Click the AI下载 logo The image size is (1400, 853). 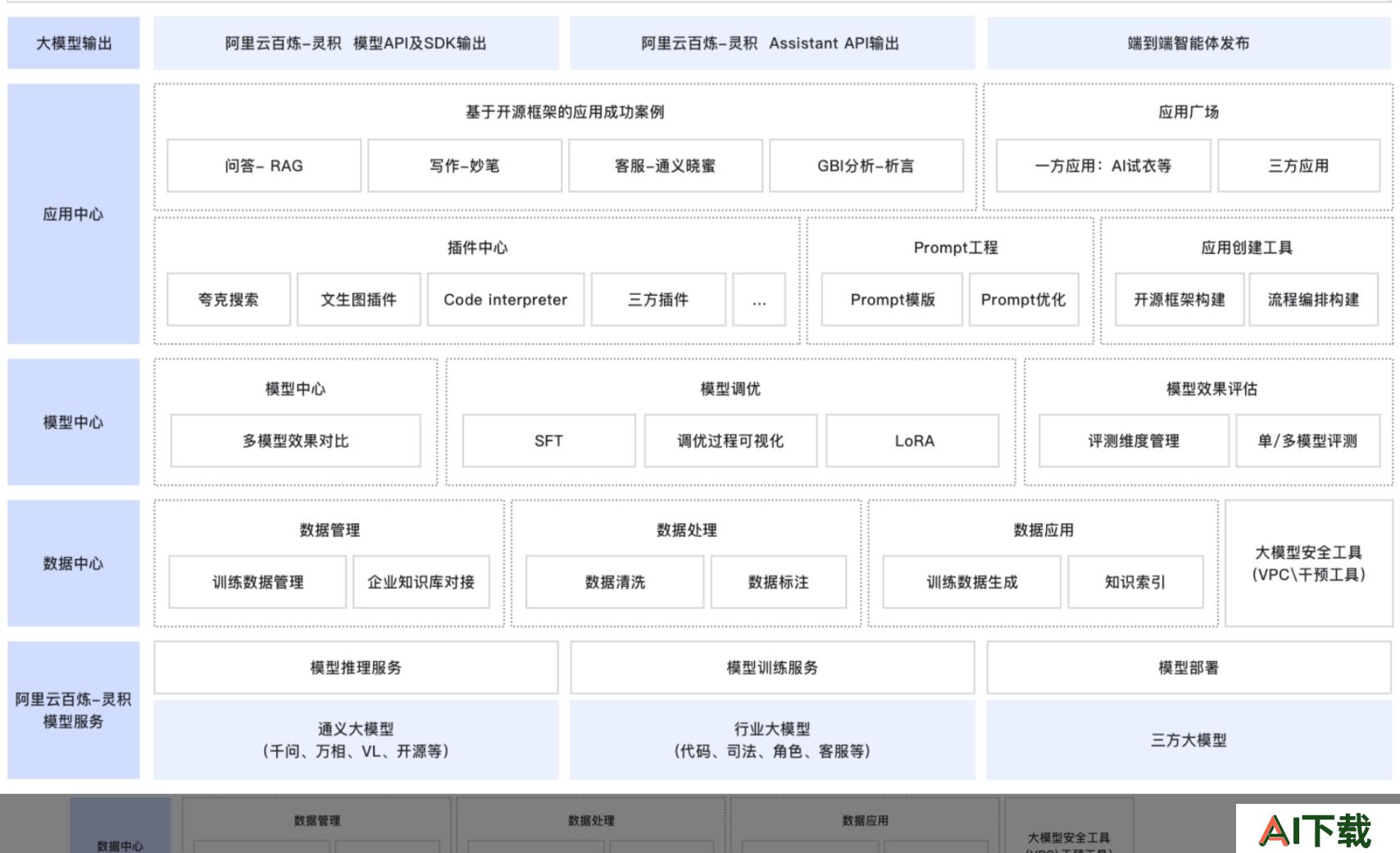tap(1316, 829)
